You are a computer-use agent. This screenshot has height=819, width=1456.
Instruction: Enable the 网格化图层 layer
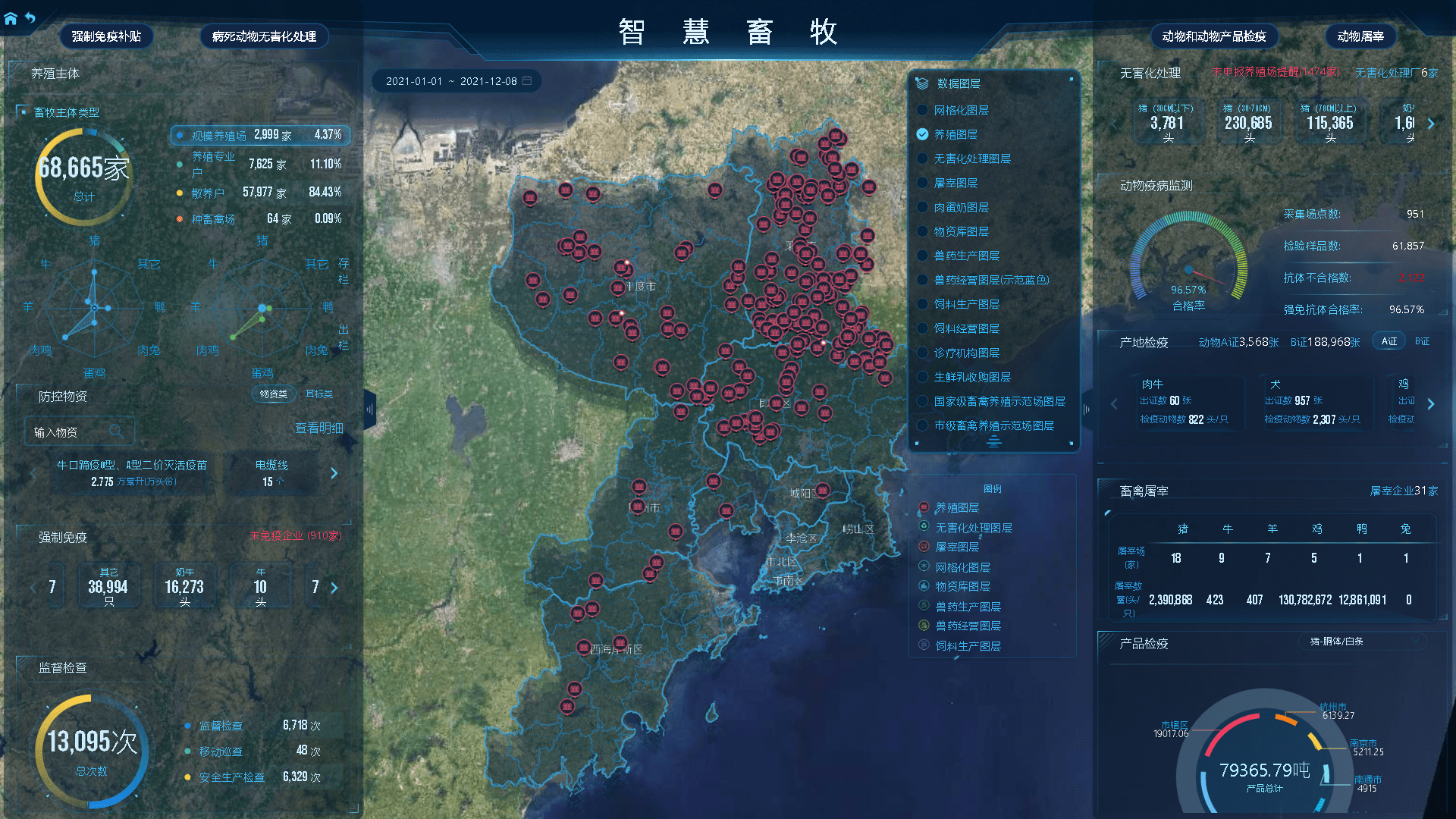(922, 110)
